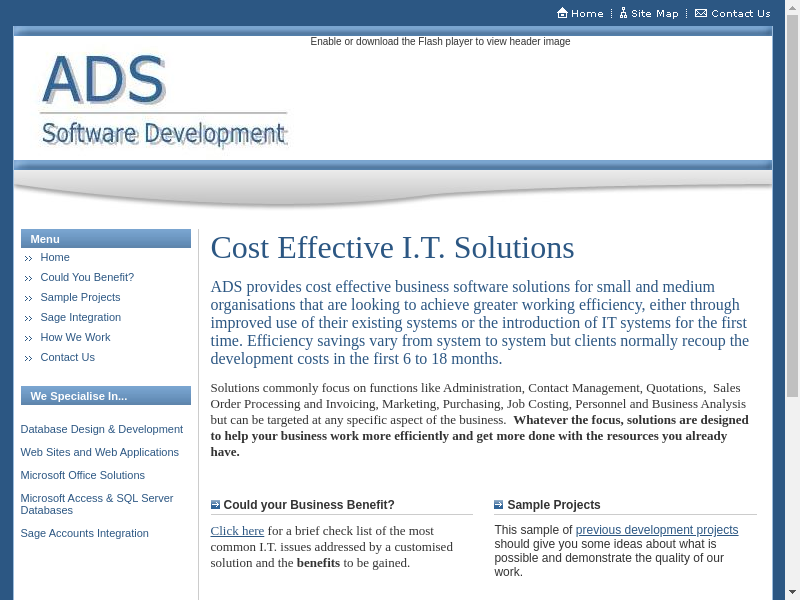Screen dimensions: 800x600
Task: Open the 'Click here' checklist link
Action: tap(237, 531)
